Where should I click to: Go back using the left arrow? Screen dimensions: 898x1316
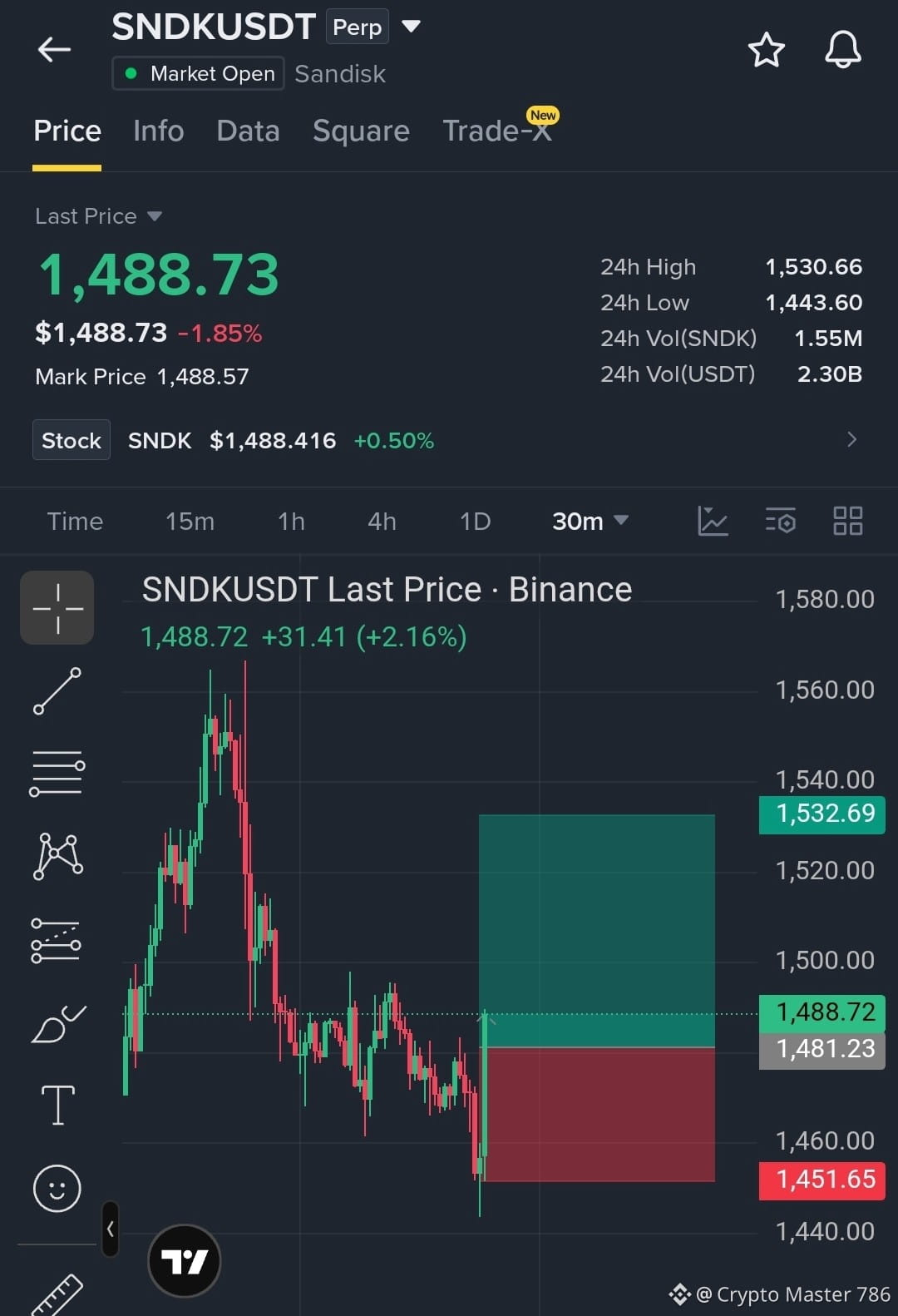pyautogui.click(x=55, y=50)
